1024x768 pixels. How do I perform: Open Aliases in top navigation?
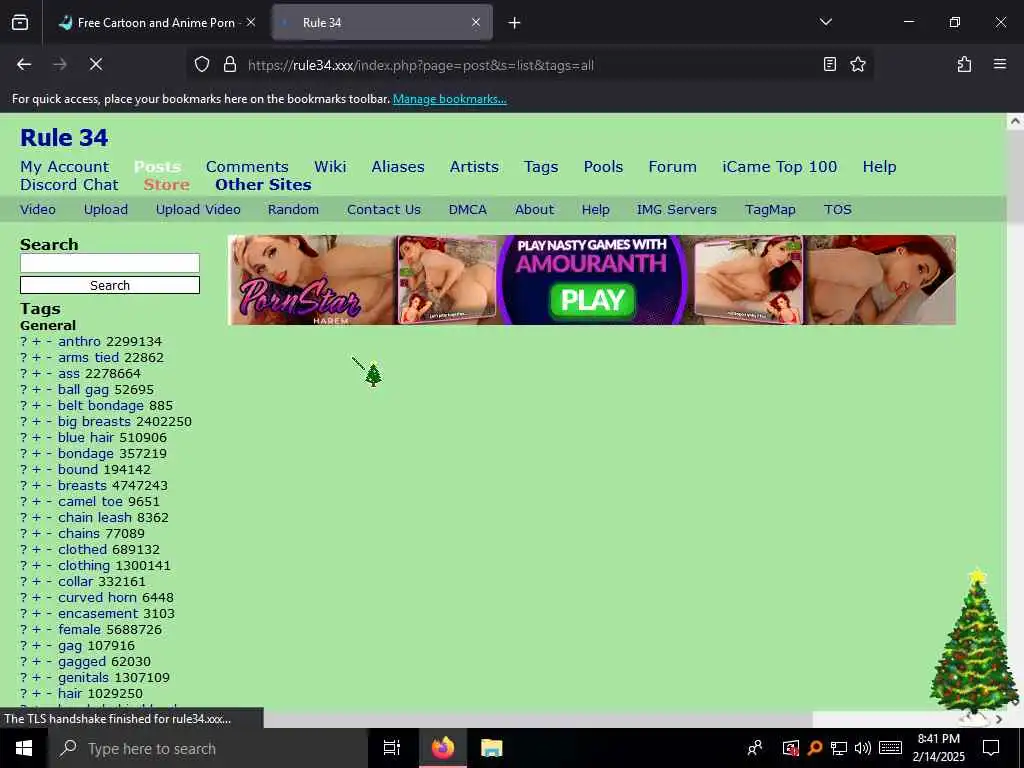398,167
